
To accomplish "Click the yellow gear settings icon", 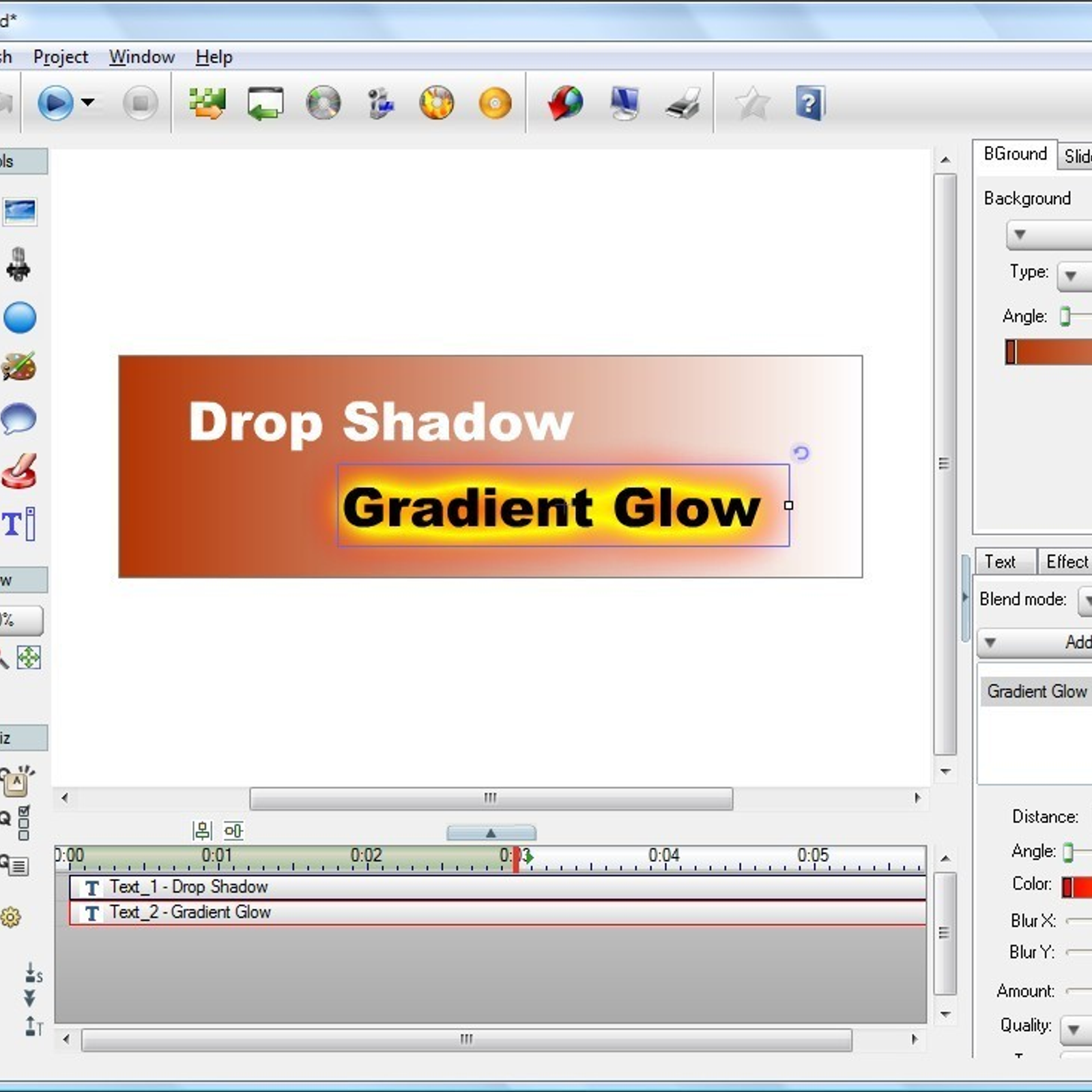I will click(x=10, y=917).
